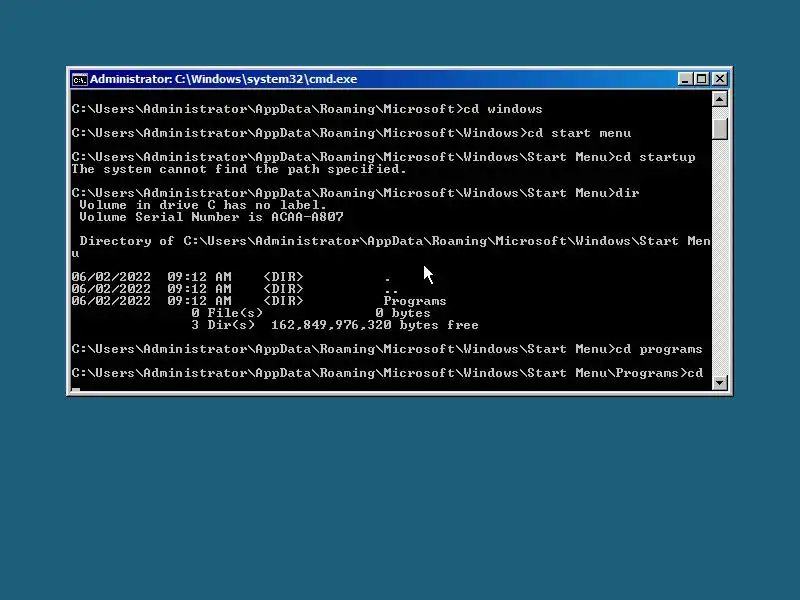
Task: Click the scrollbar down arrow
Action: [x=719, y=383]
